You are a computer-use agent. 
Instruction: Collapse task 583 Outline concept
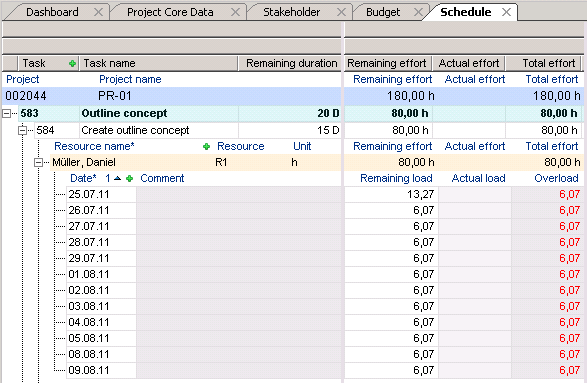click(6, 113)
